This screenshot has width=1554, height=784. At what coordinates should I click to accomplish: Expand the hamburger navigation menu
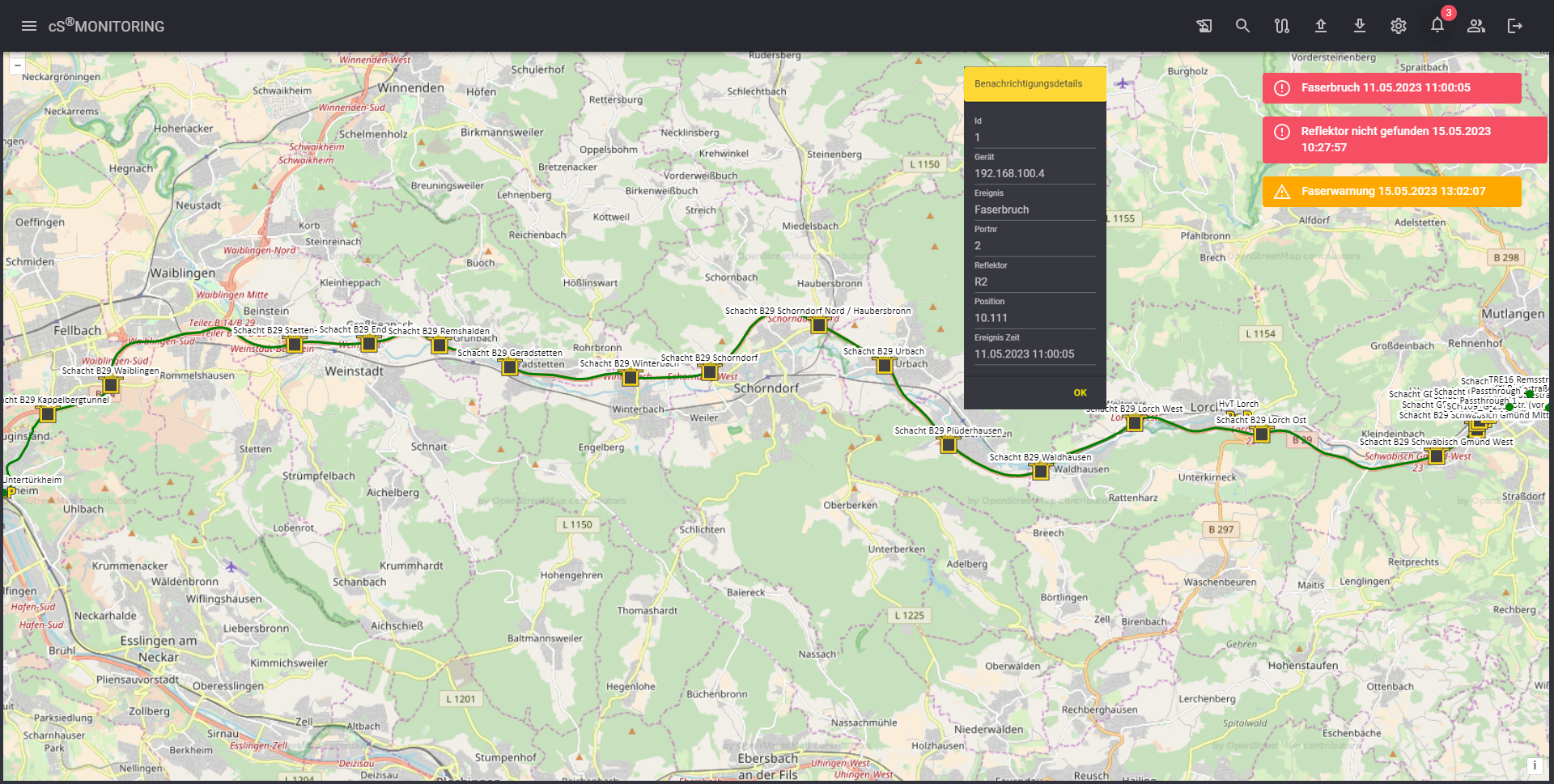click(x=29, y=25)
